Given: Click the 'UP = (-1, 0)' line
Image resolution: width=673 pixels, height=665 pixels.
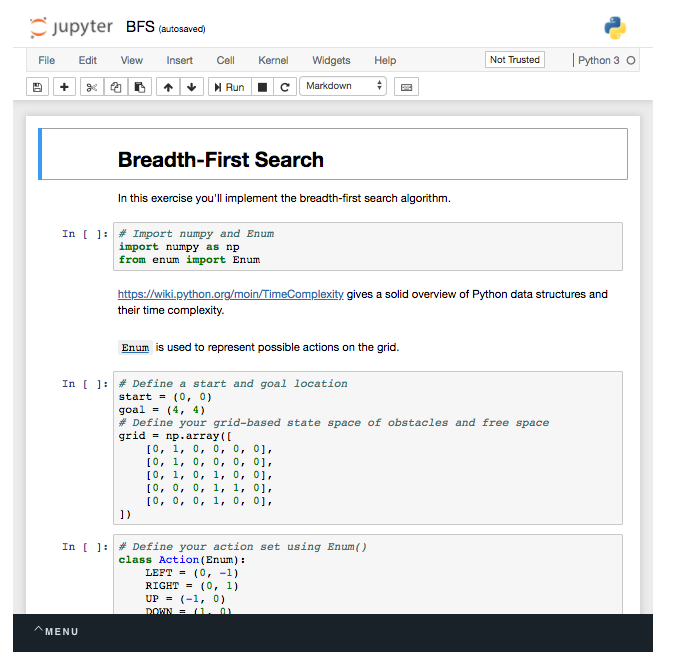Looking at the screenshot, I should 185,598.
